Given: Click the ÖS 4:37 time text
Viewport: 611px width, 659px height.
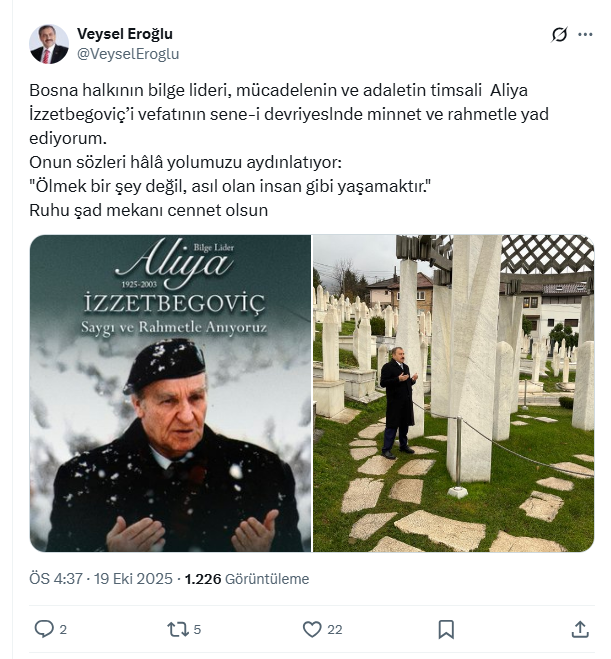Looking at the screenshot, I should pyautogui.click(x=55, y=579).
